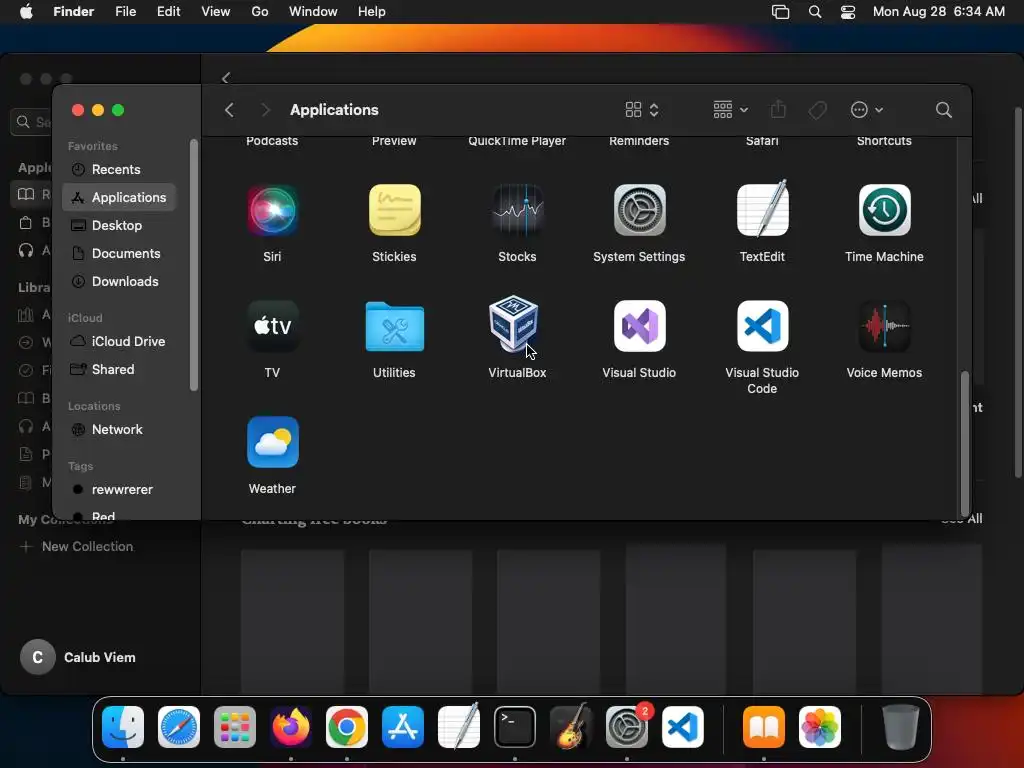Launch Google Chrome from the Dock
Image resolution: width=1024 pixels, height=768 pixels.
coord(347,727)
